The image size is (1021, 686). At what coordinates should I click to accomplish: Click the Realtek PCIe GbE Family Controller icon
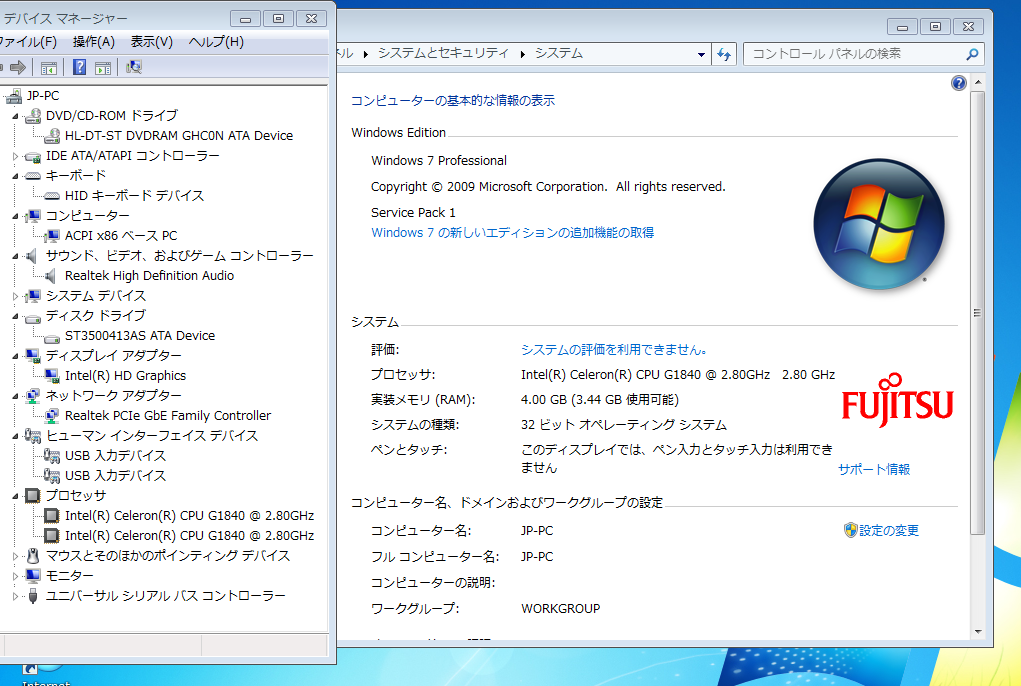(52, 416)
